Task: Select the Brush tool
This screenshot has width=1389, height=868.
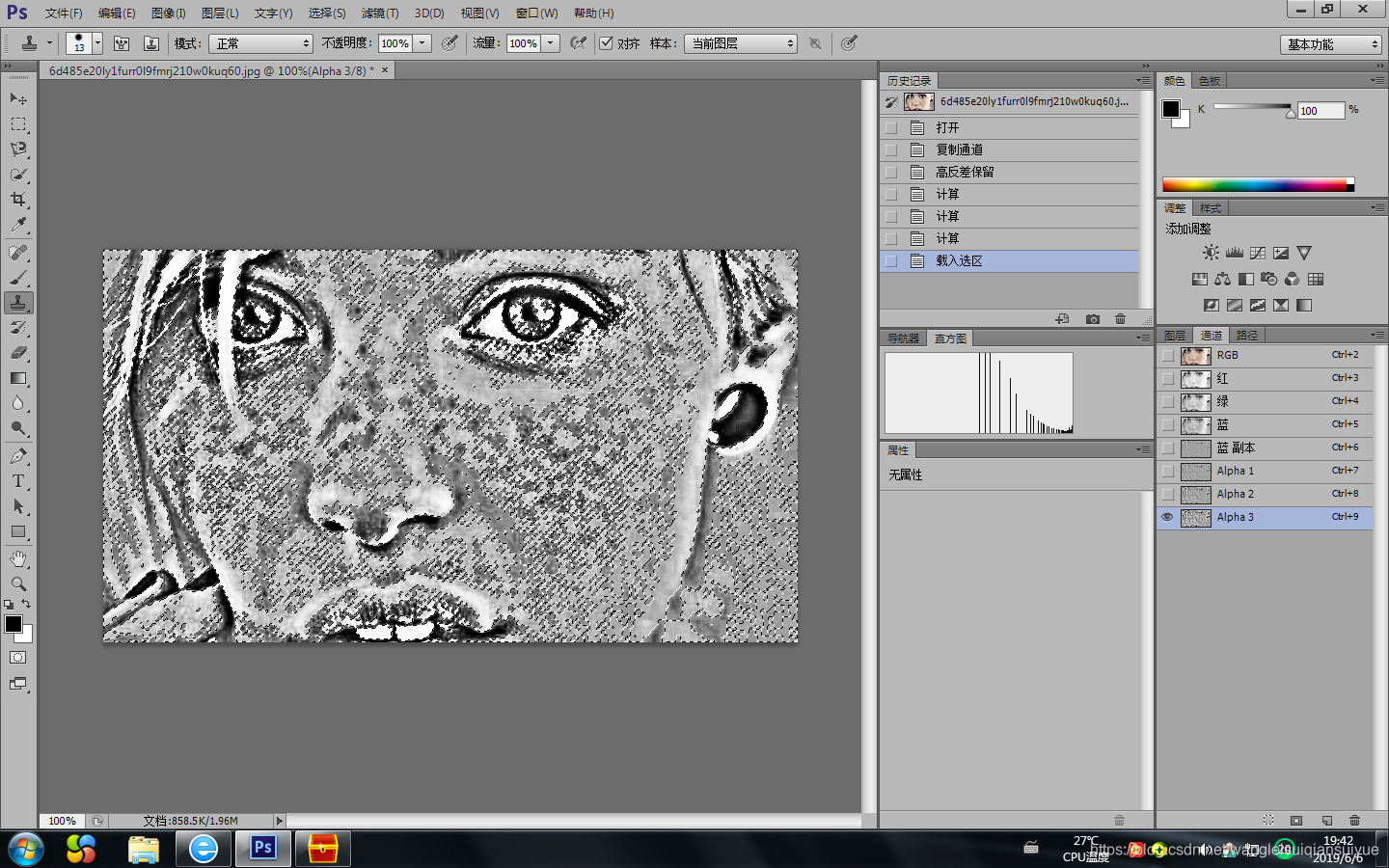Action: tap(18, 278)
